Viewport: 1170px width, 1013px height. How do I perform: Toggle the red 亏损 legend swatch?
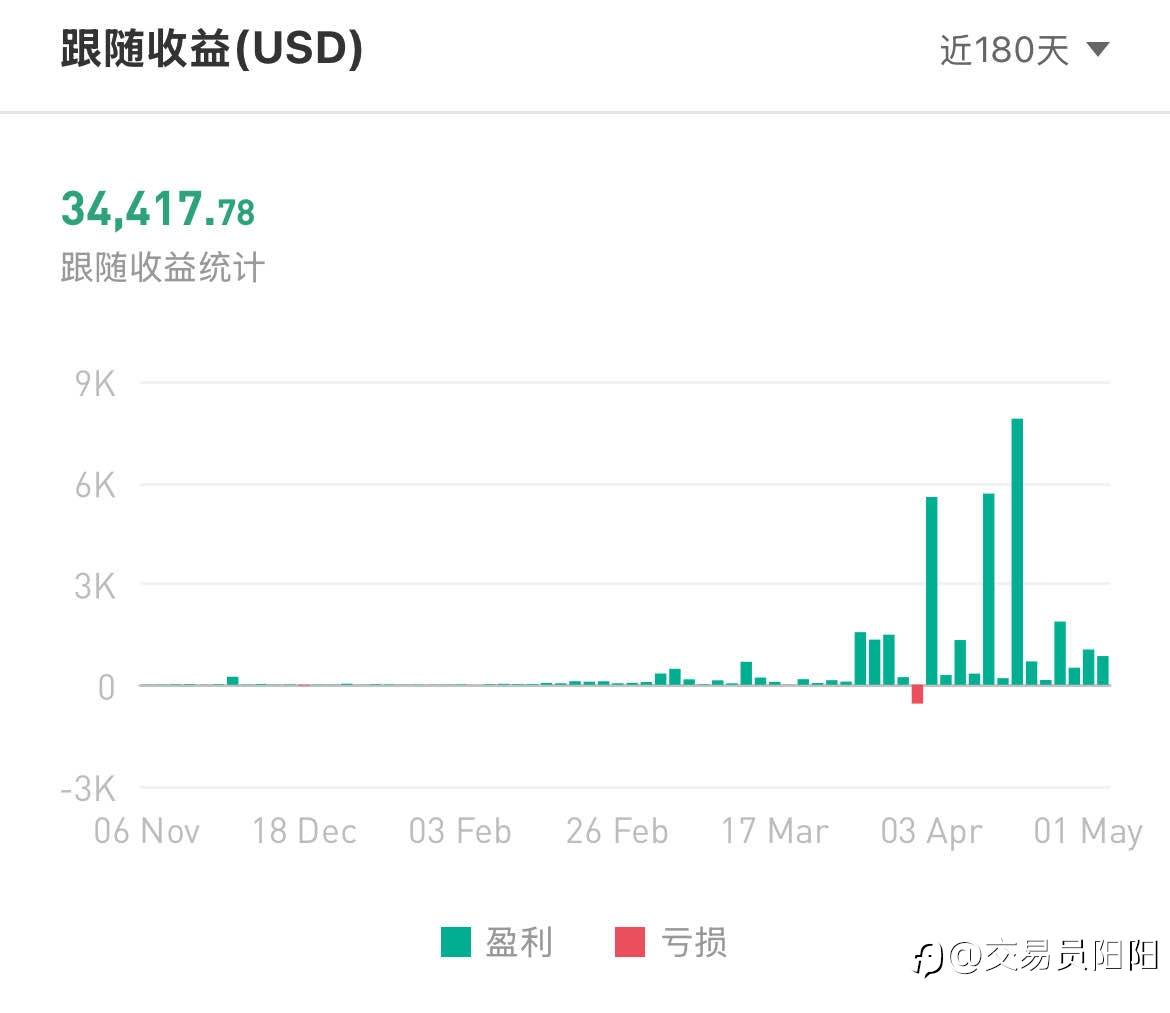click(630, 941)
